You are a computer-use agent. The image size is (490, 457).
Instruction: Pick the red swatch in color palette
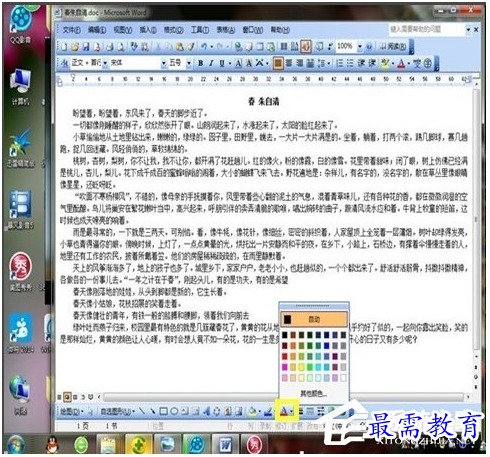pos(284,356)
